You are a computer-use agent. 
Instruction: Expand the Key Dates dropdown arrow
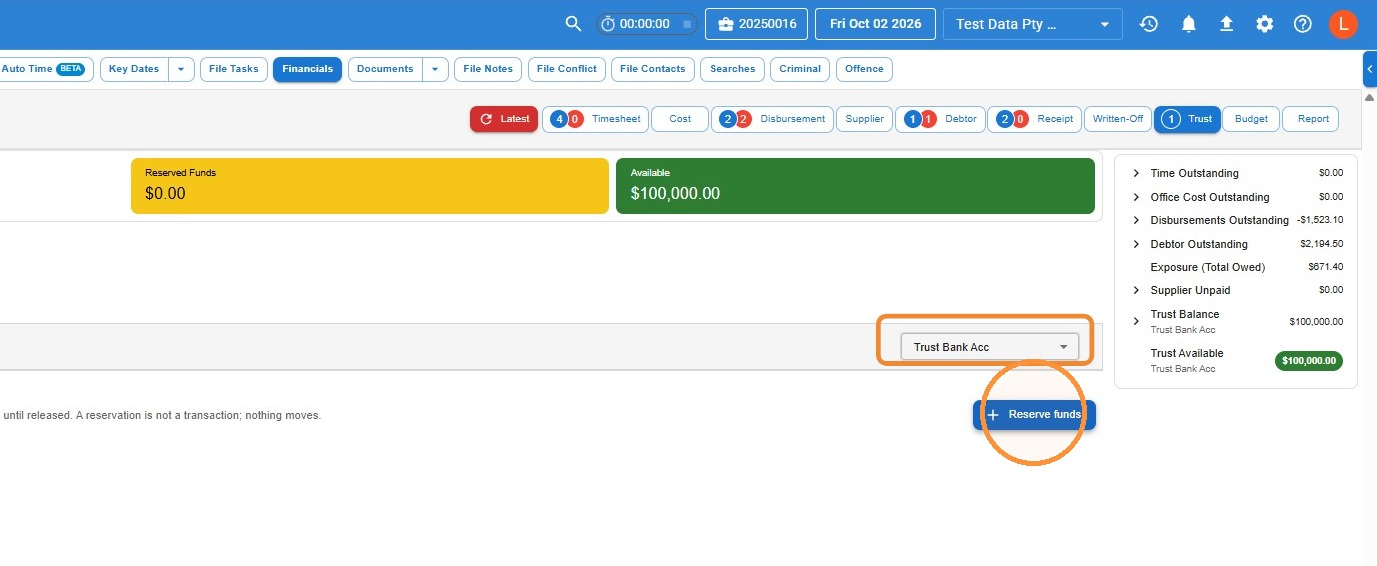[181, 69]
